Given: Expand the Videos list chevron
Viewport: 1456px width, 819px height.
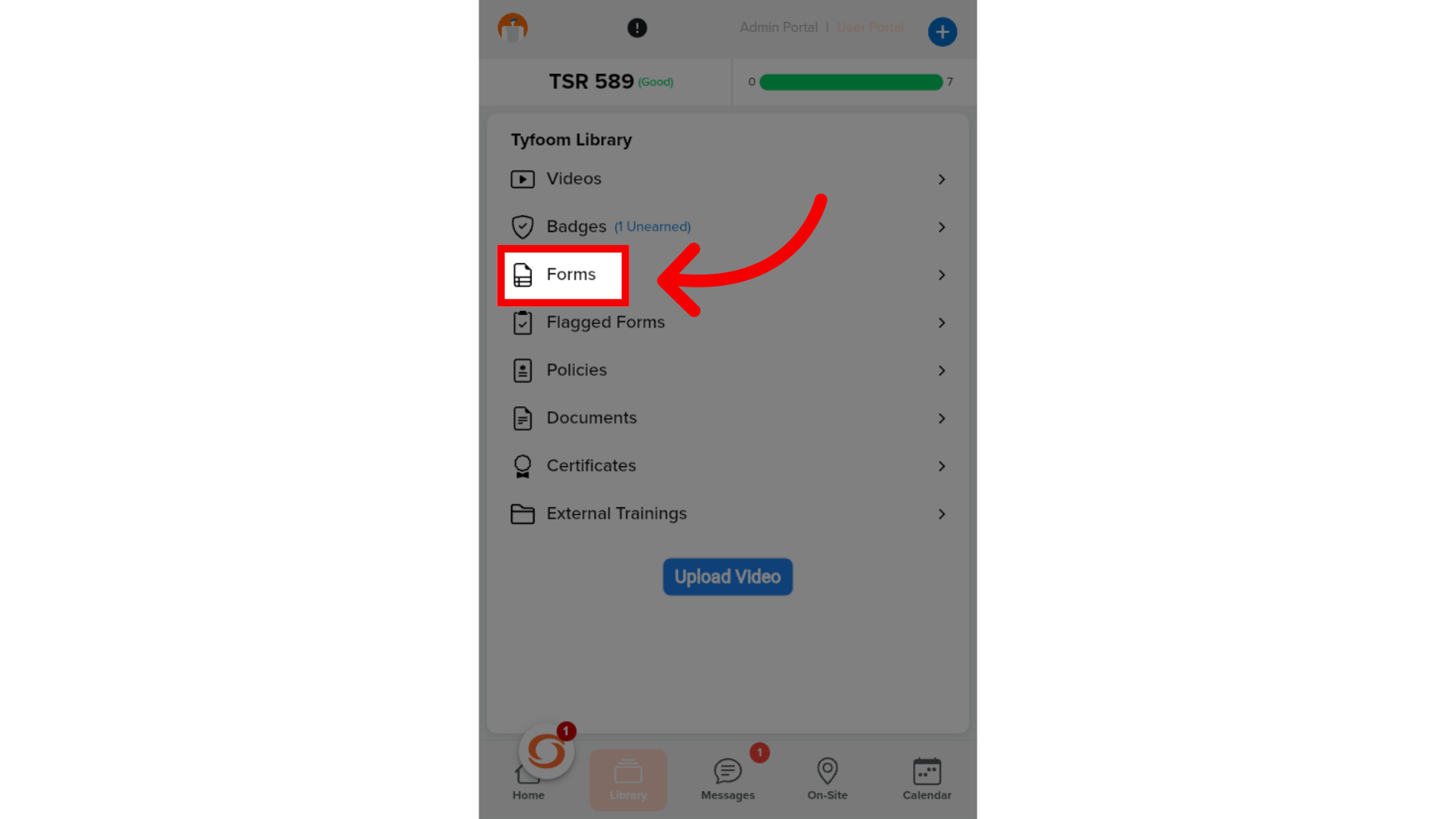Looking at the screenshot, I should pyautogui.click(x=941, y=179).
